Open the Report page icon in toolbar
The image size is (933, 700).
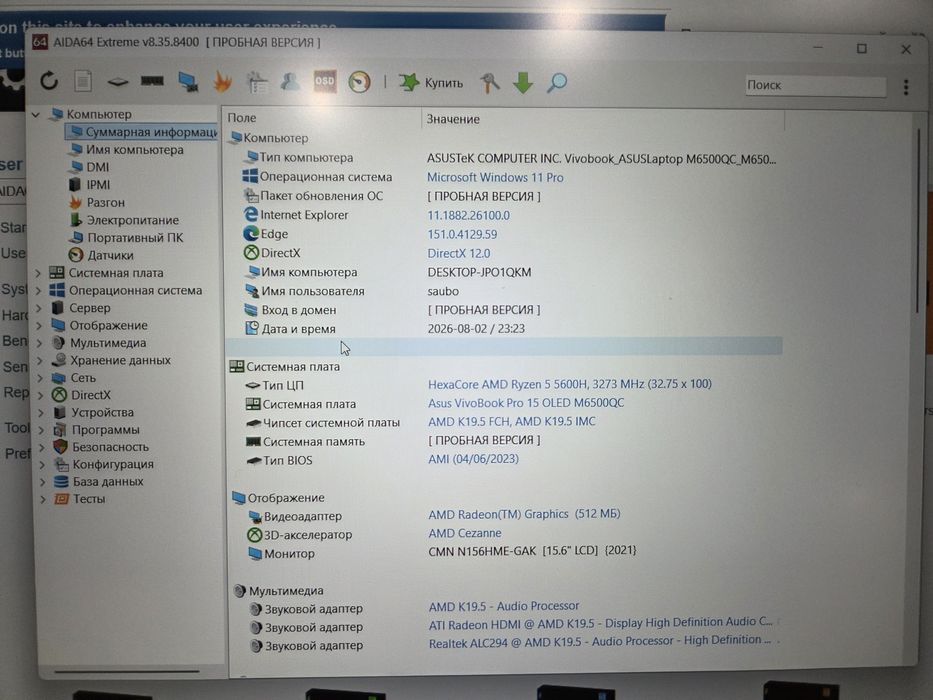point(83,81)
